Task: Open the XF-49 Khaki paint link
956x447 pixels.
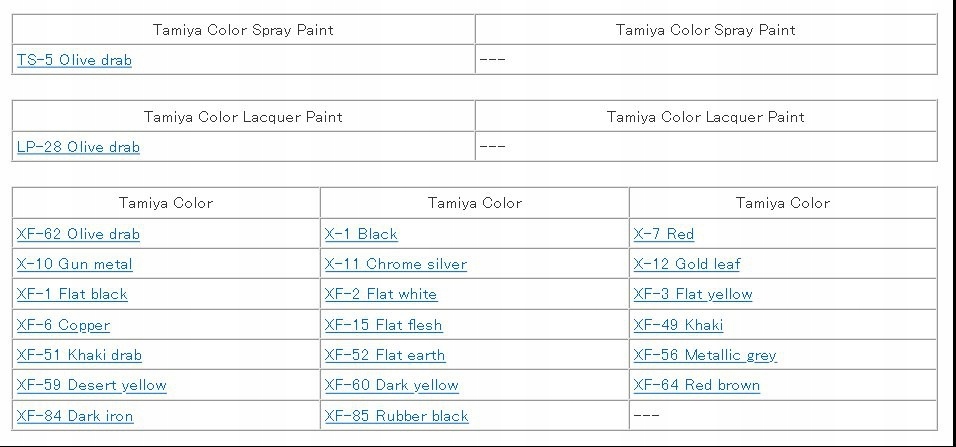Action: (677, 325)
